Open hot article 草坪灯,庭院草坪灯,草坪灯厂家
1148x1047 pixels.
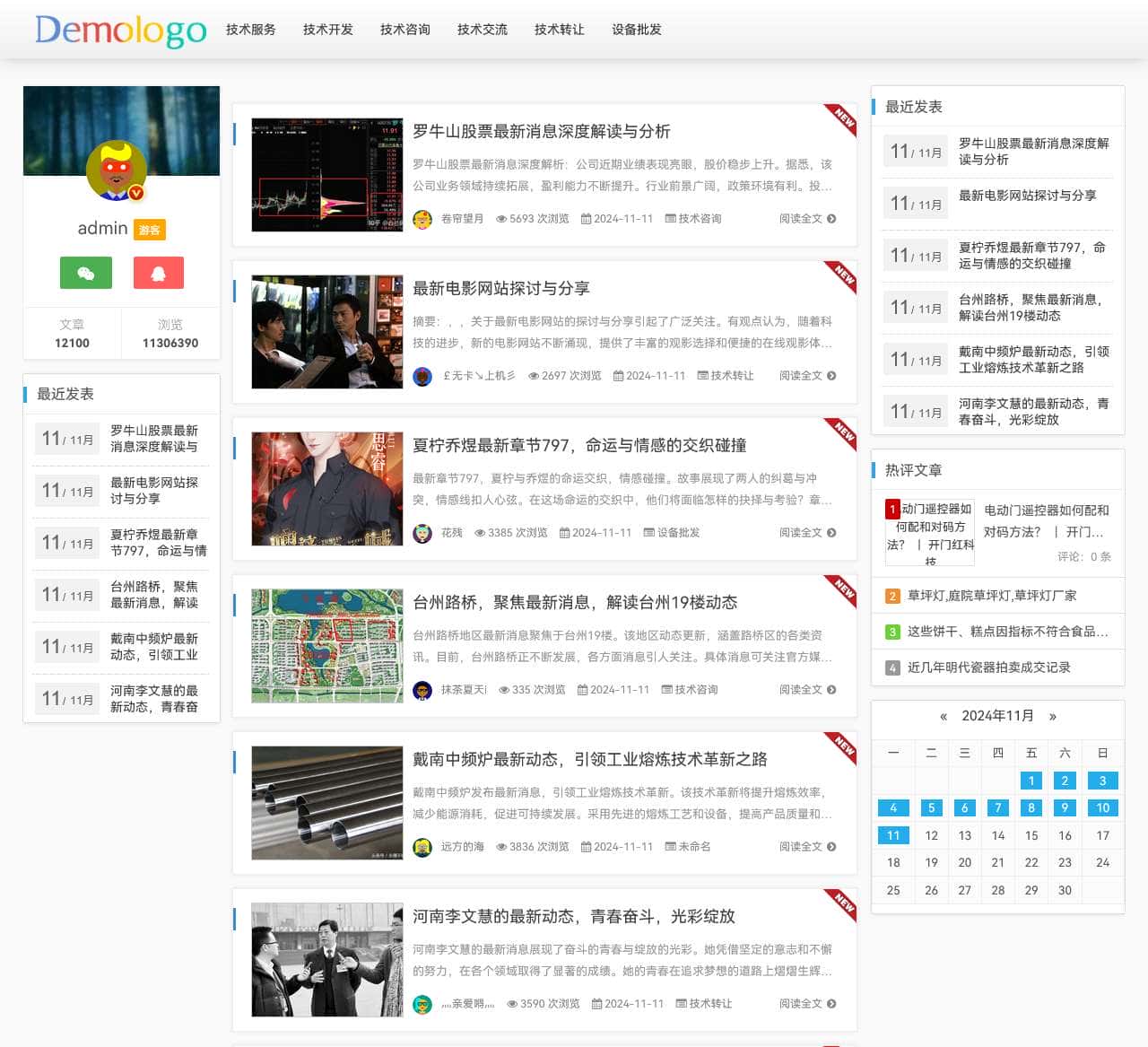pyautogui.click(x=992, y=596)
